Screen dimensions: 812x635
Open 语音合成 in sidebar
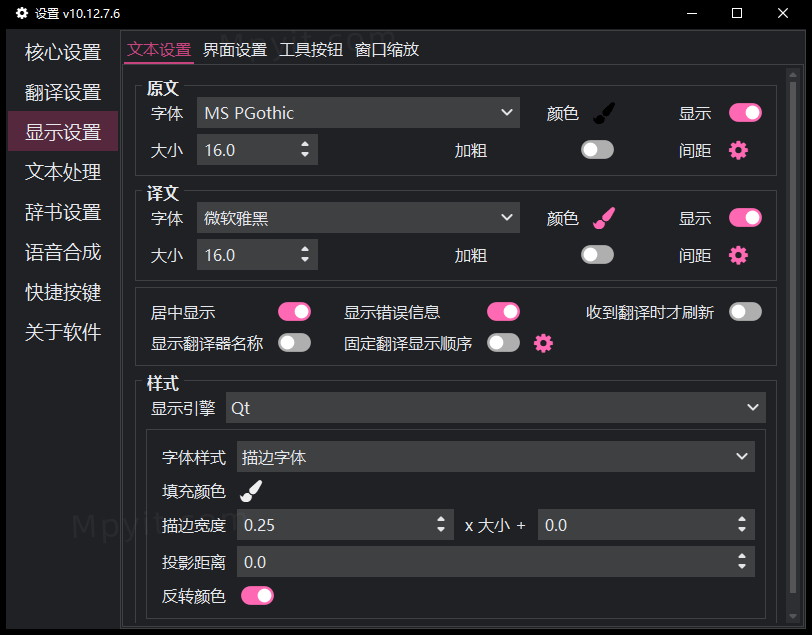(x=63, y=252)
